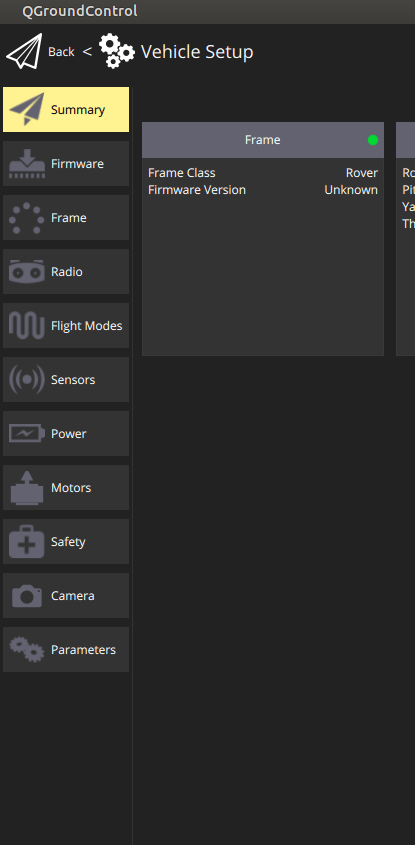Image resolution: width=415 pixels, height=845 pixels.
Task: Go to the Firmware setup page
Action: tap(66, 164)
